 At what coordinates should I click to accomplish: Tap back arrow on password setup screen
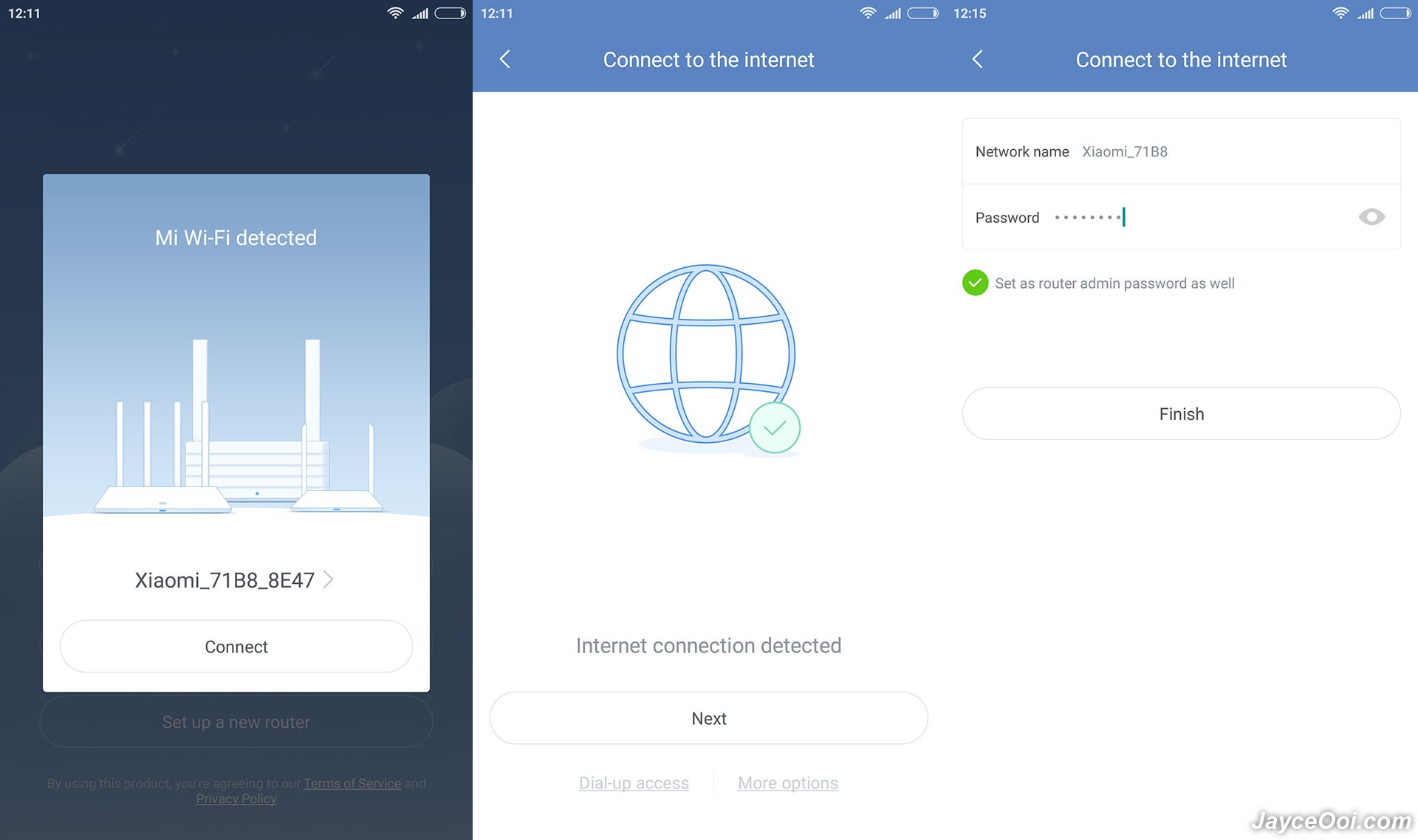[978, 59]
